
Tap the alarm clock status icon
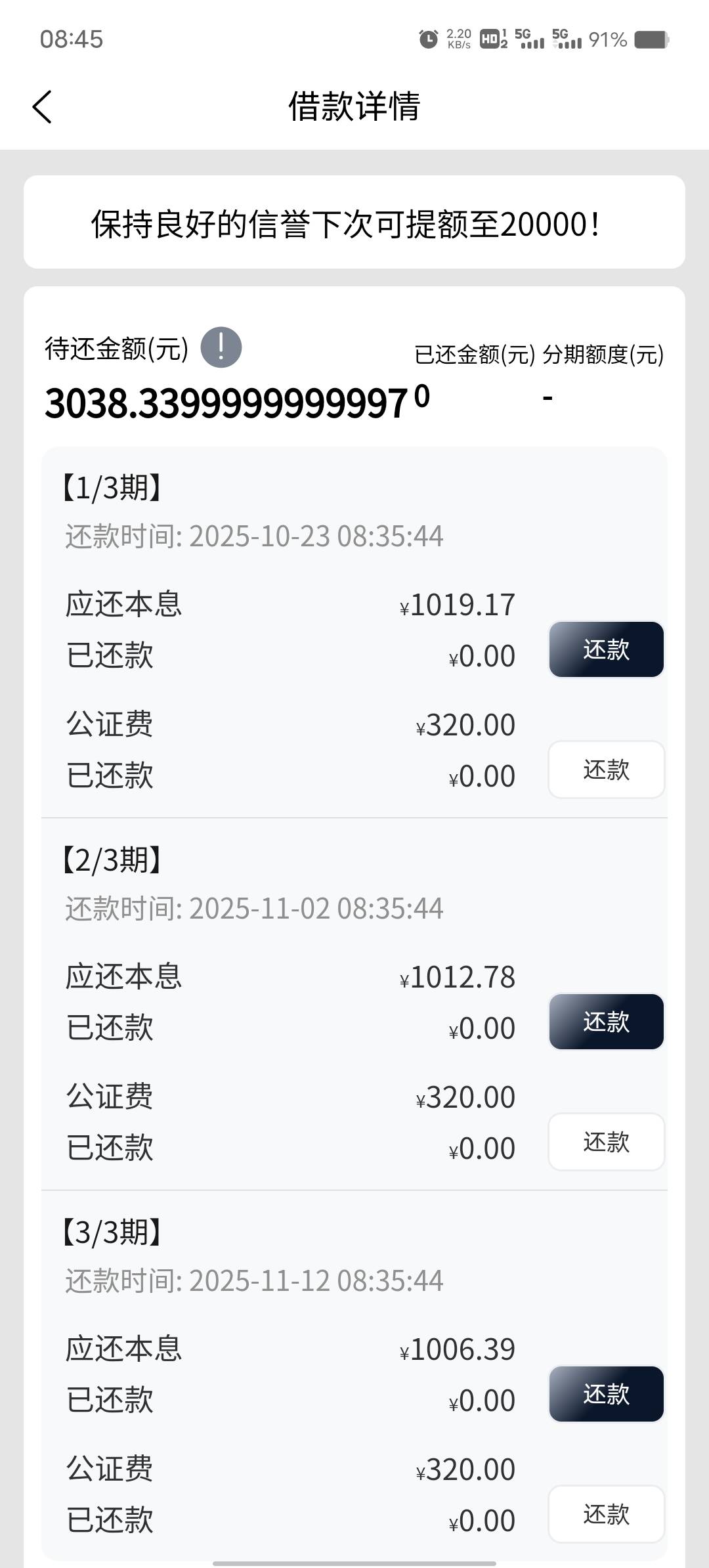click(x=428, y=39)
